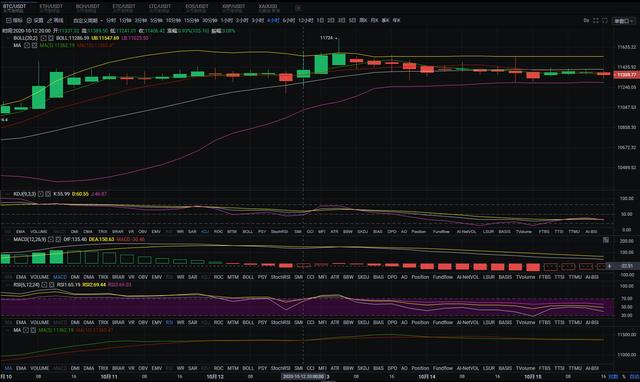
Task: Click the fullscreen expand icon
Action: pos(596,20)
